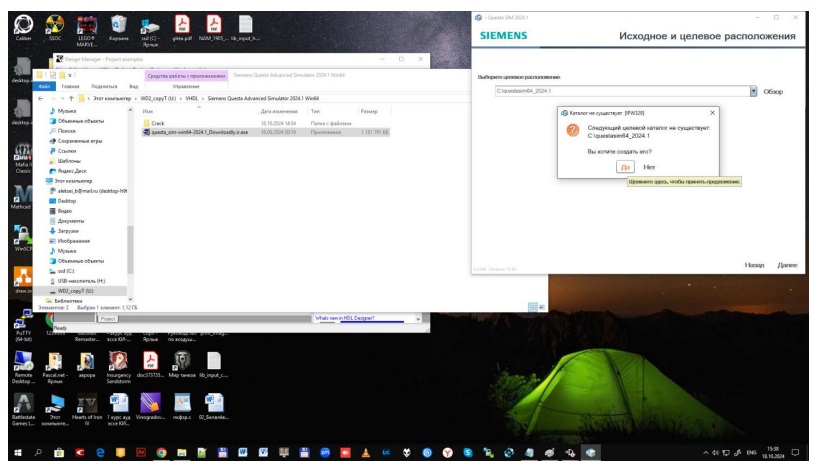Open the Caliber desktop shortcut icon

(24, 24)
